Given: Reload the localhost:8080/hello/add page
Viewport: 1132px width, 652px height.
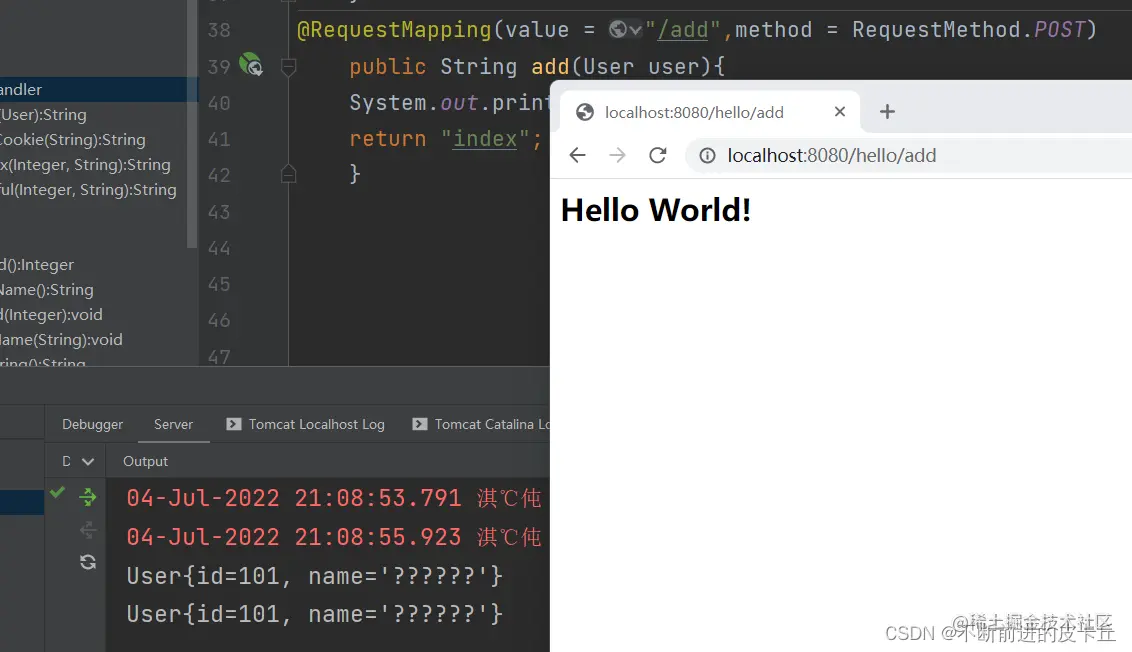Looking at the screenshot, I should (657, 155).
